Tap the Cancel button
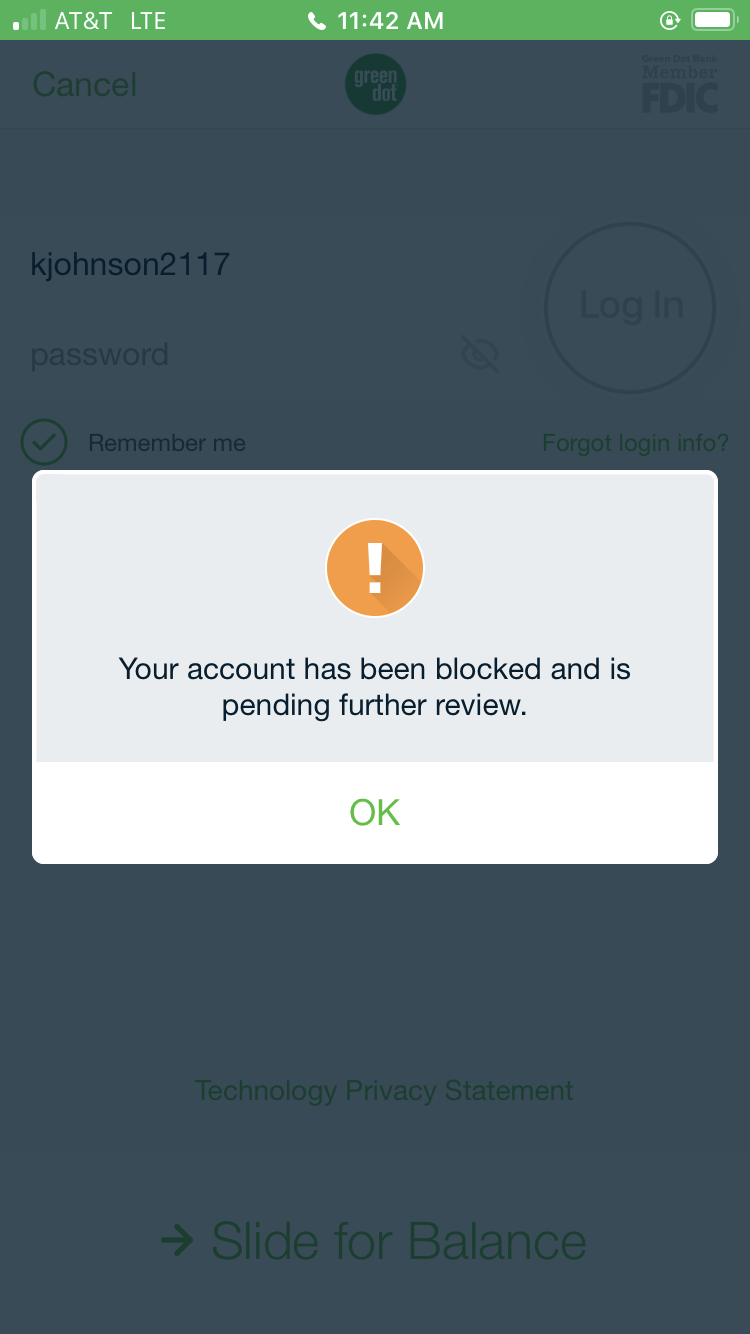Screen dimensions: 750x1334 tap(84, 85)
